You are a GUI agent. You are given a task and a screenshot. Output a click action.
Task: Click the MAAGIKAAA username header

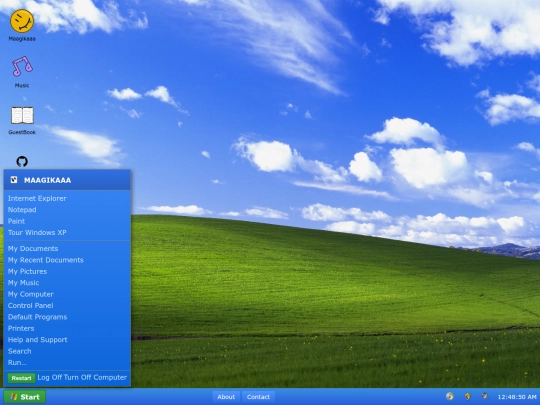coord(48,180)
